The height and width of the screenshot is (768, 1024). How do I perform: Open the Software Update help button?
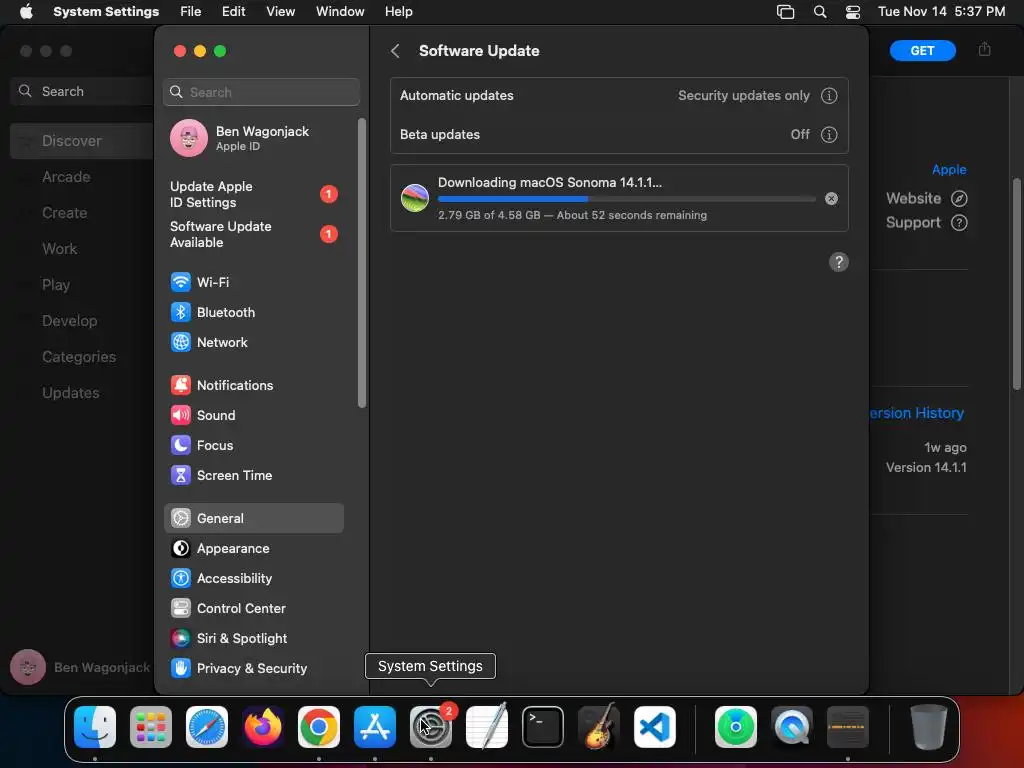click(839, 263)
